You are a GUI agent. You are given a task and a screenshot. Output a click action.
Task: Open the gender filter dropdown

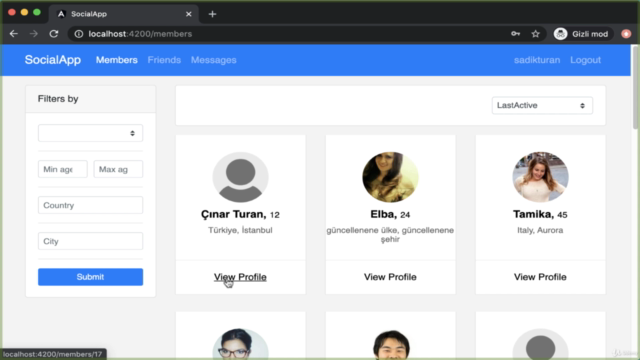[90, 133]
